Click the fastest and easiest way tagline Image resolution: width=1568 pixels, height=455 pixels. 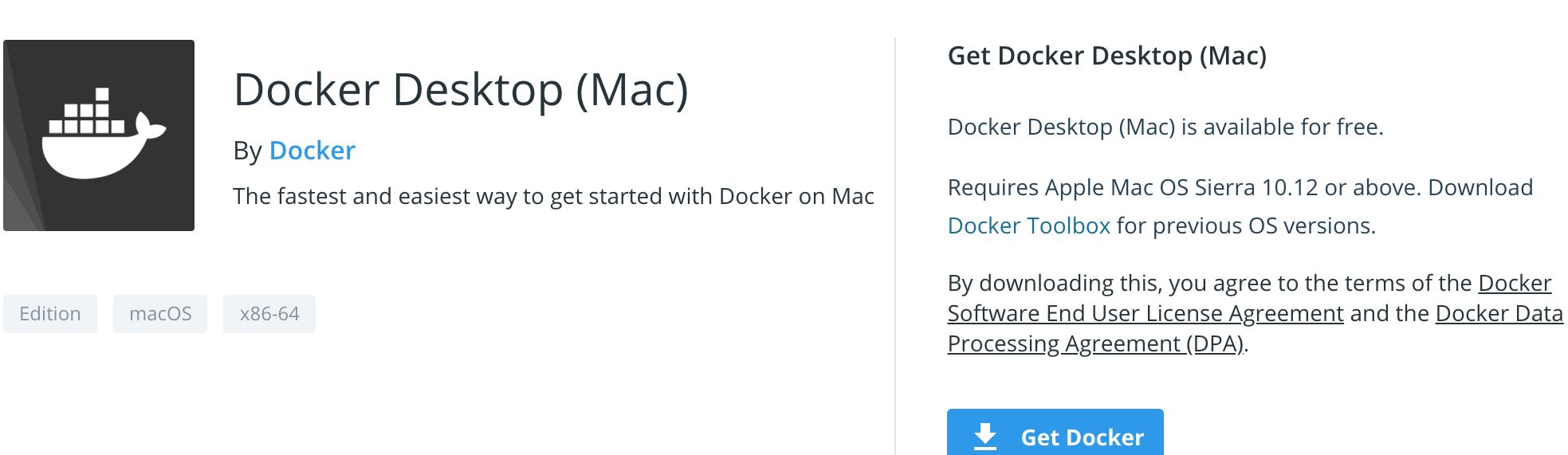tap(553, 196)
